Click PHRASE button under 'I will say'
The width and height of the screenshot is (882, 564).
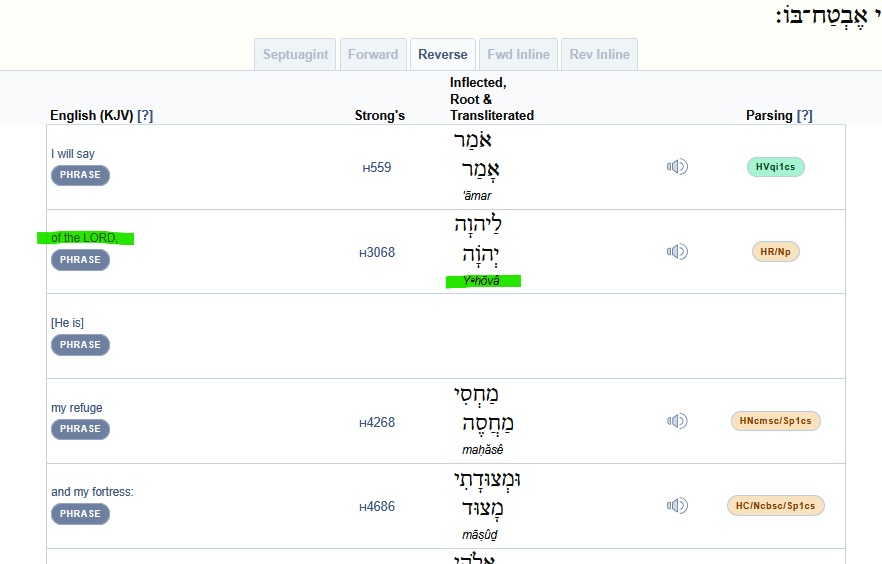click(80, 175)
